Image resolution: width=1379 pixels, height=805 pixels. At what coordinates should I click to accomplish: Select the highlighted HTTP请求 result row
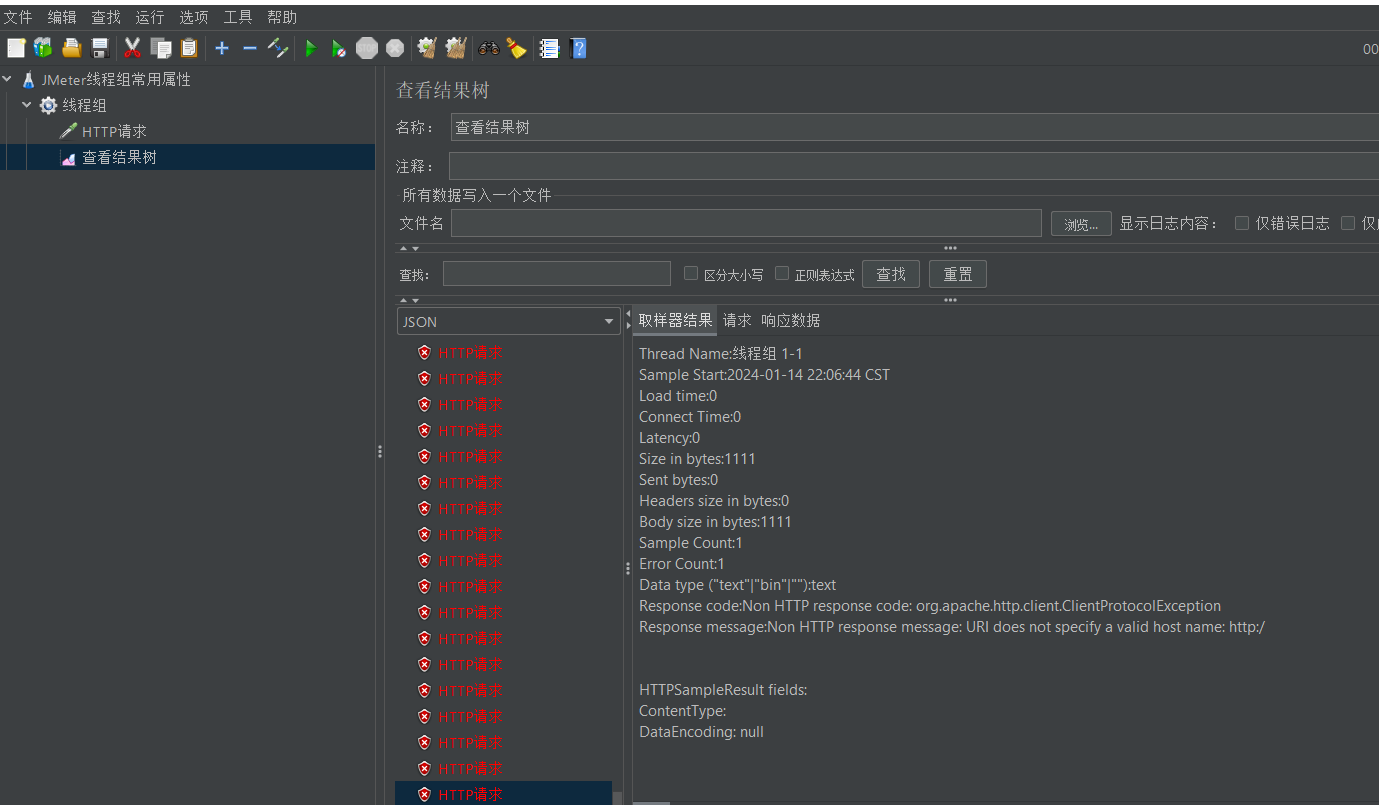pyautogui.click(x=503, y=794)
